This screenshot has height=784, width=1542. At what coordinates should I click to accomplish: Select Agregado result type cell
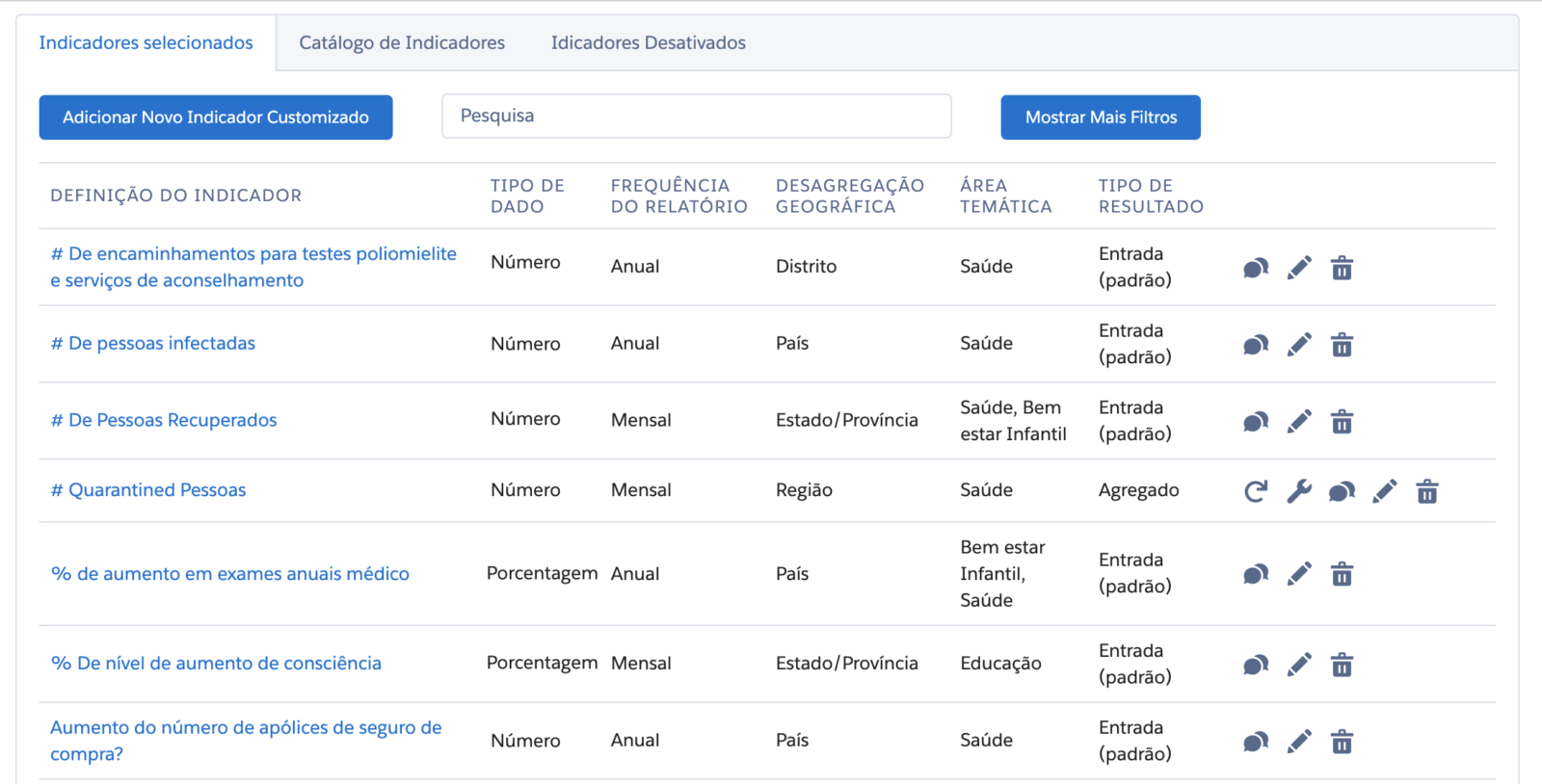tap(1139, 490)
